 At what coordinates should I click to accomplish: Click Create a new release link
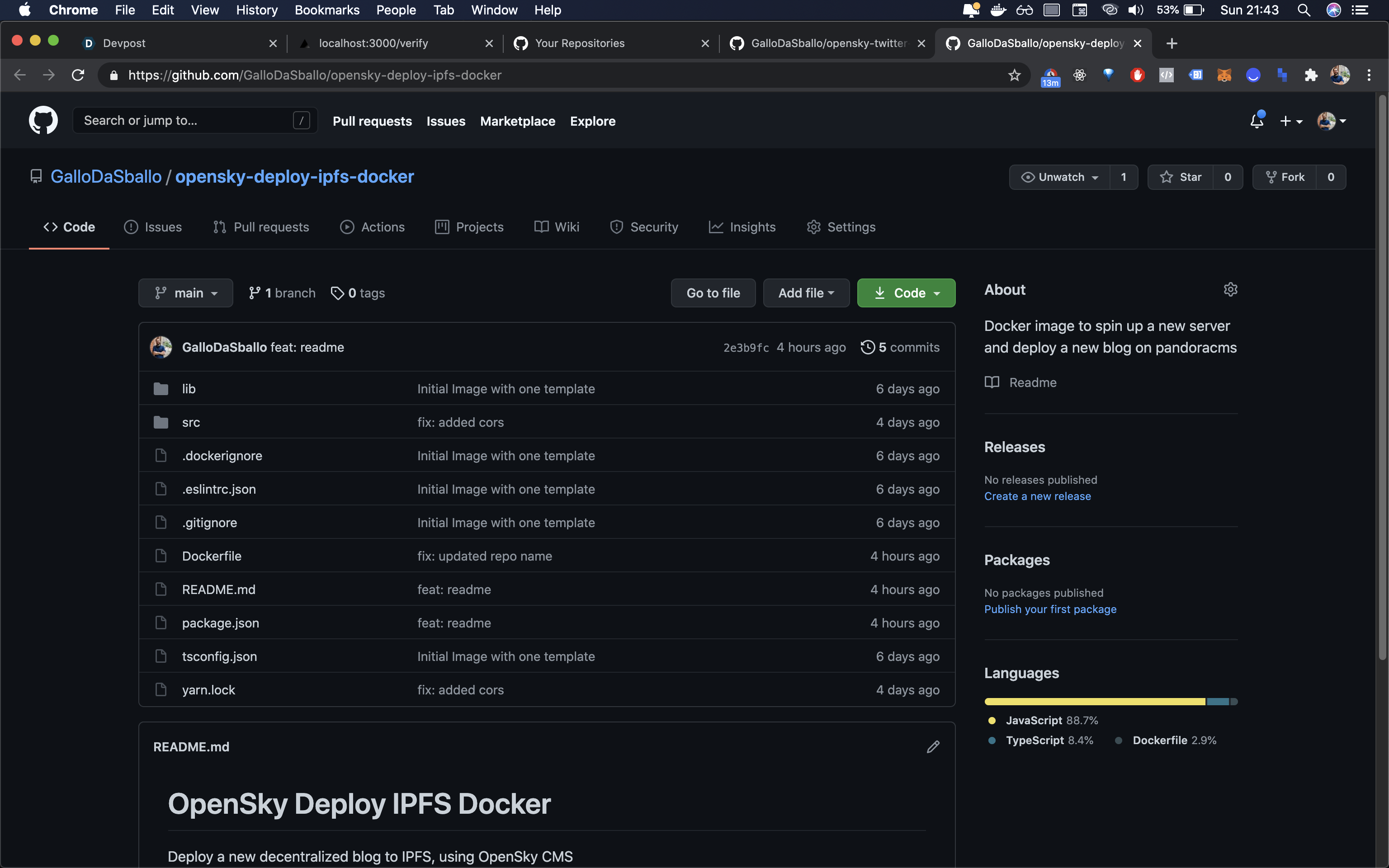[x=1037, y=496]
